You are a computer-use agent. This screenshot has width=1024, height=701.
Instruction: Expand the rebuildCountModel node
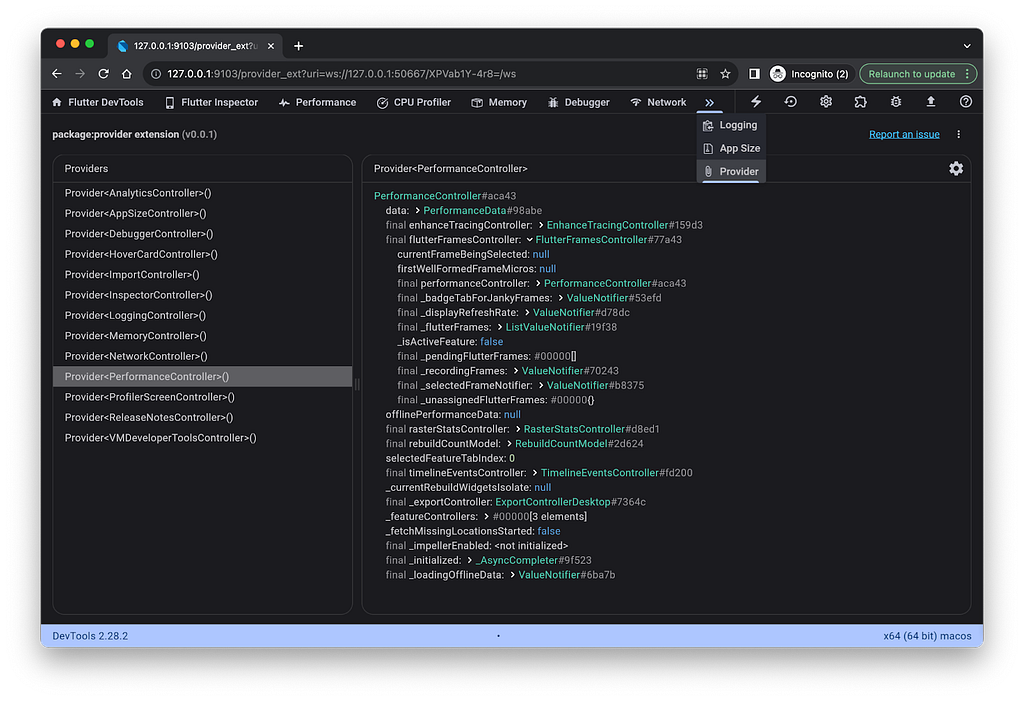509,444
